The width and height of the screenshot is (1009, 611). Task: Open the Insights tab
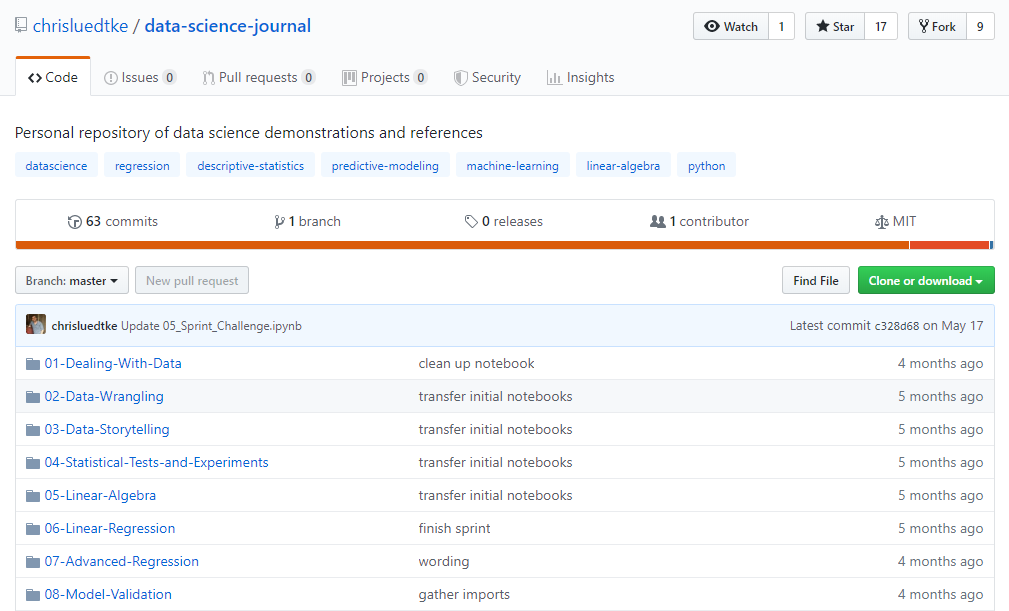580,77
